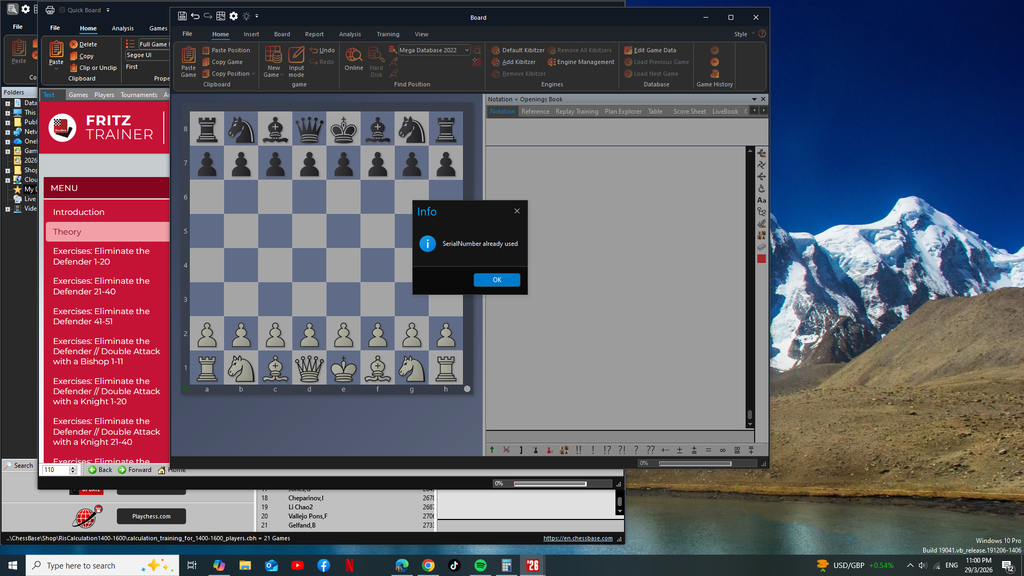Switch to the Reference notation tab

tap(535, 112)
